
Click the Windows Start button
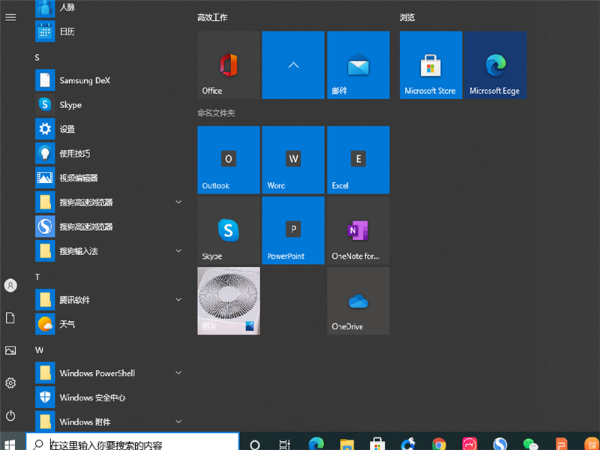[11, 444]
